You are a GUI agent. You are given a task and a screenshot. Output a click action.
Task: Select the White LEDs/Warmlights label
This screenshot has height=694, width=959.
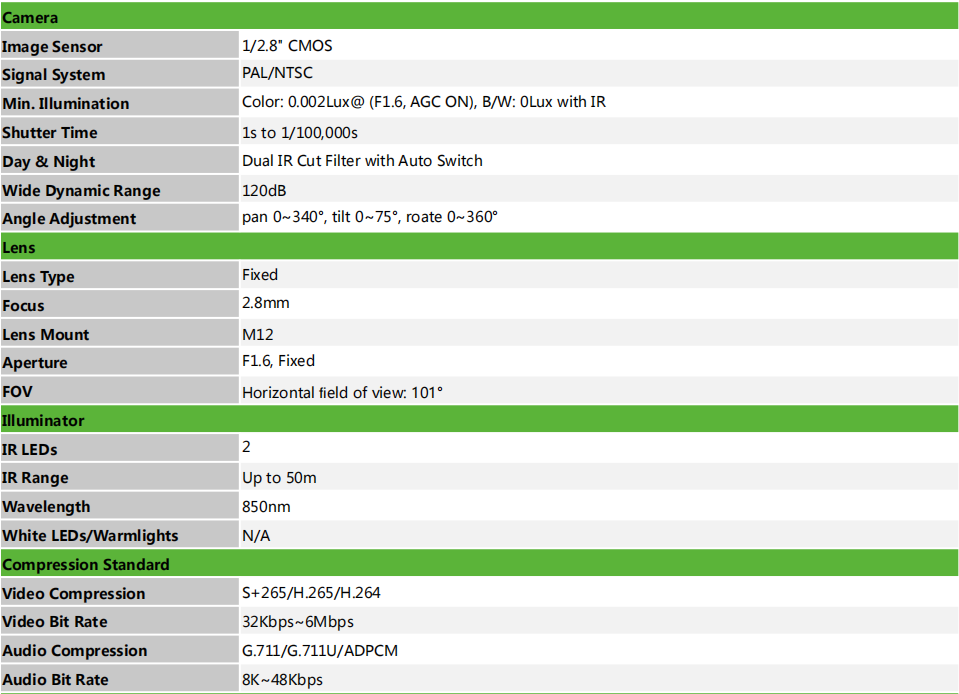(91, 536)
